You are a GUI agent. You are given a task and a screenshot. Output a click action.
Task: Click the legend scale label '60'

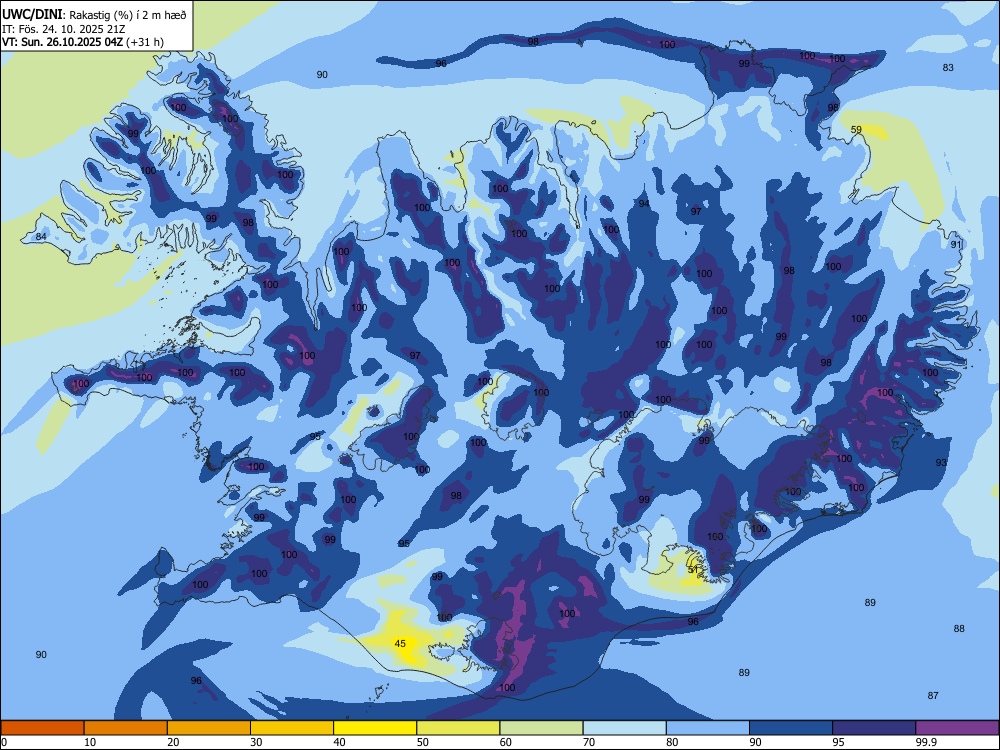[x=506, y=742]
